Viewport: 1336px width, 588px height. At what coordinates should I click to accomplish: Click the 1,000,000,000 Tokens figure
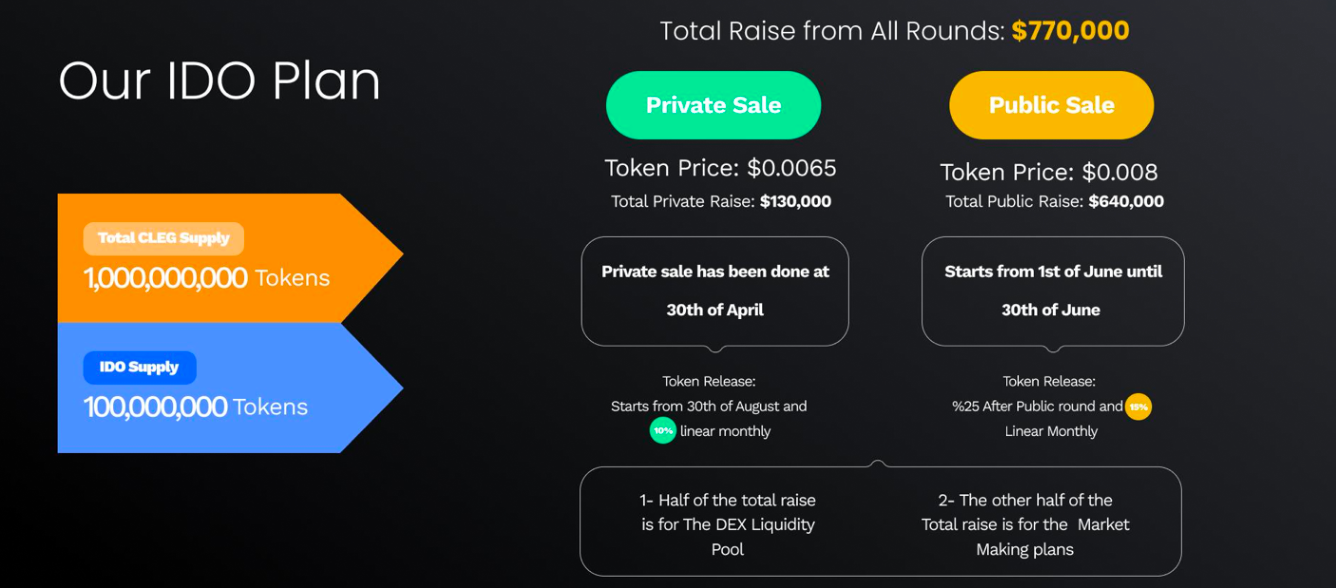[206, 278]
